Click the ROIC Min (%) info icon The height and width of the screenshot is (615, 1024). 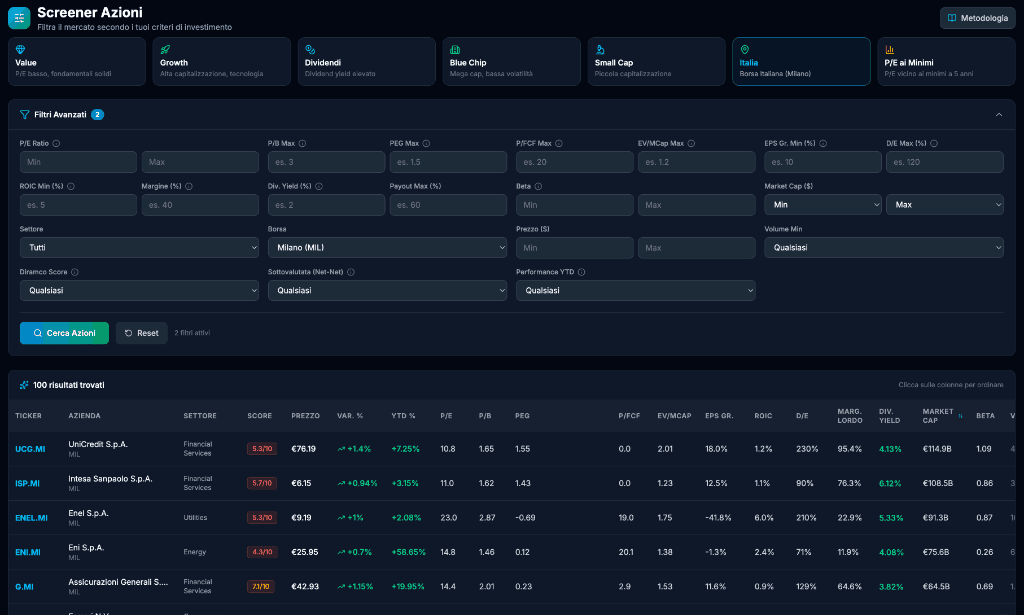click(x=71, y=187)
